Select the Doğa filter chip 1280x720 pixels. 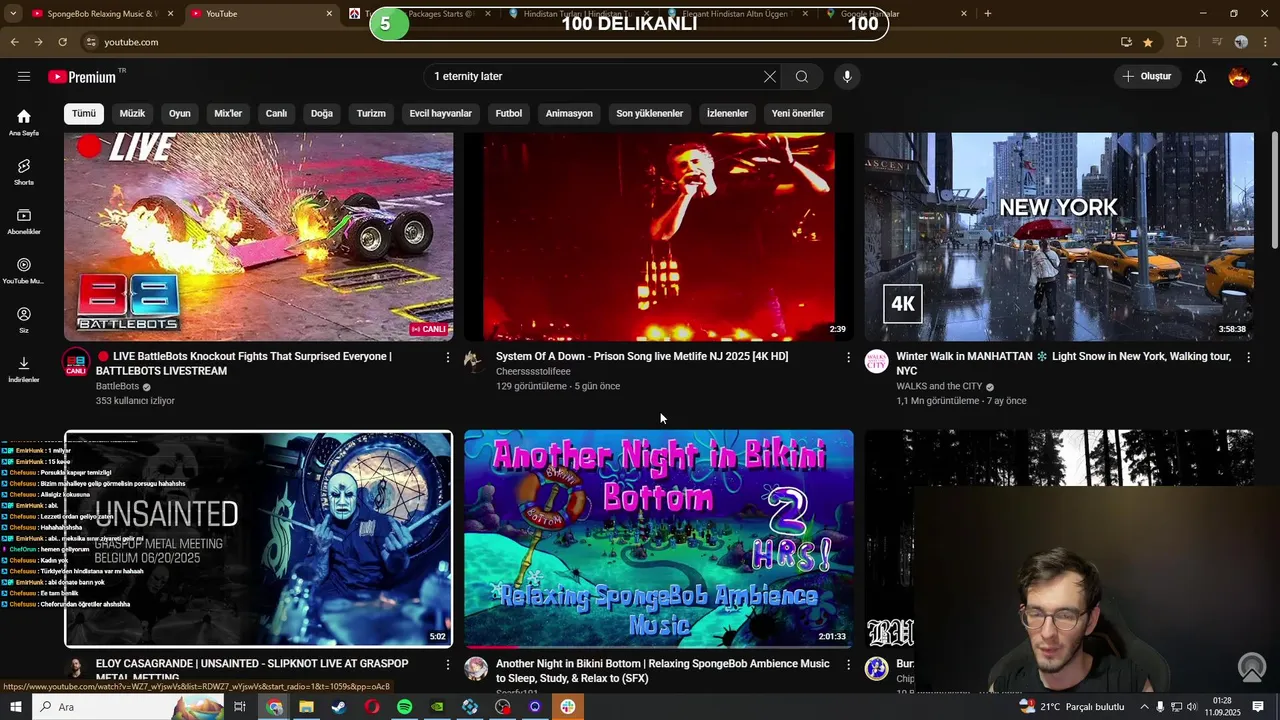[322, 113]
